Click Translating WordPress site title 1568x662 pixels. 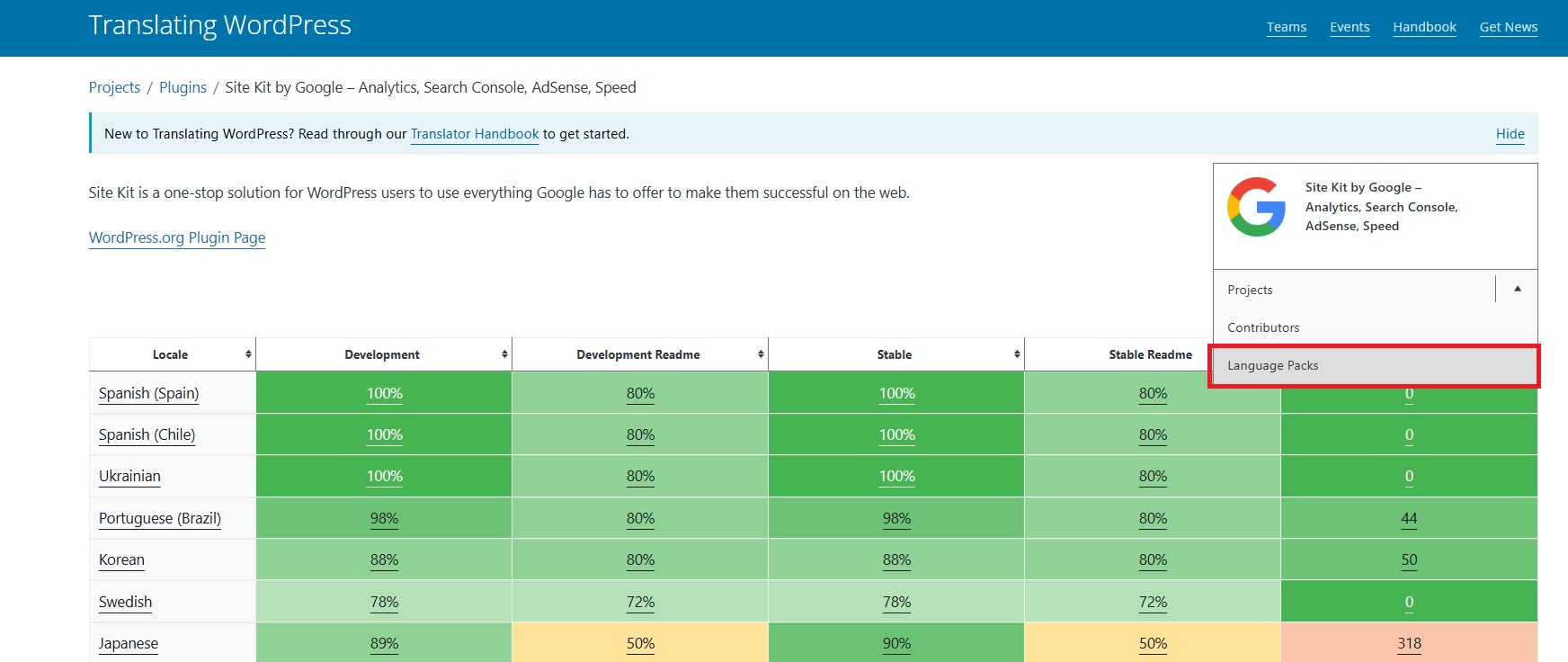(x=219, y=25)
